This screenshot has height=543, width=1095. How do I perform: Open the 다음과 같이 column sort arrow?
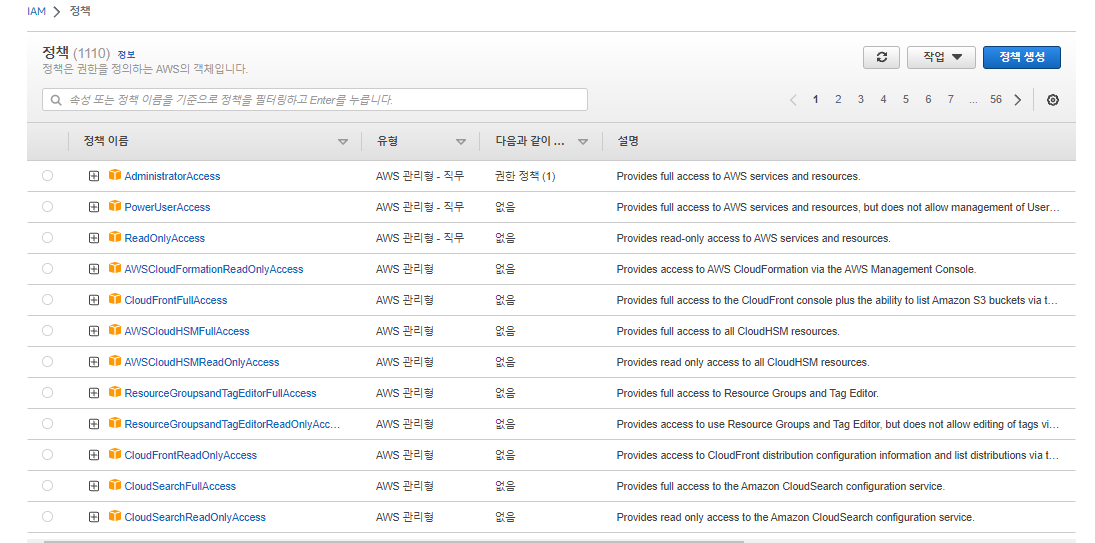pyautogui.click(x=583, y=142)
